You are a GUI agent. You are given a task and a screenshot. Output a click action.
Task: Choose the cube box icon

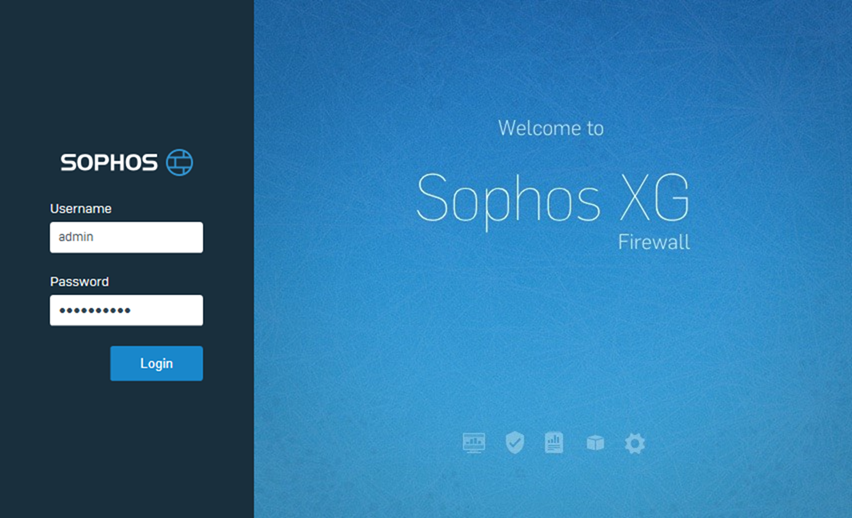(x=596, y=443)
